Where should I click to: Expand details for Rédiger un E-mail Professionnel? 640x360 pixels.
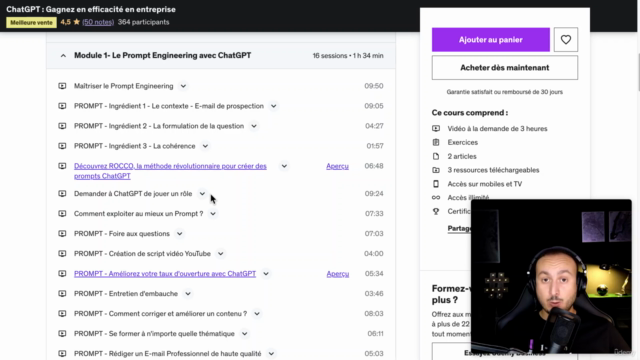pos(271,353)
